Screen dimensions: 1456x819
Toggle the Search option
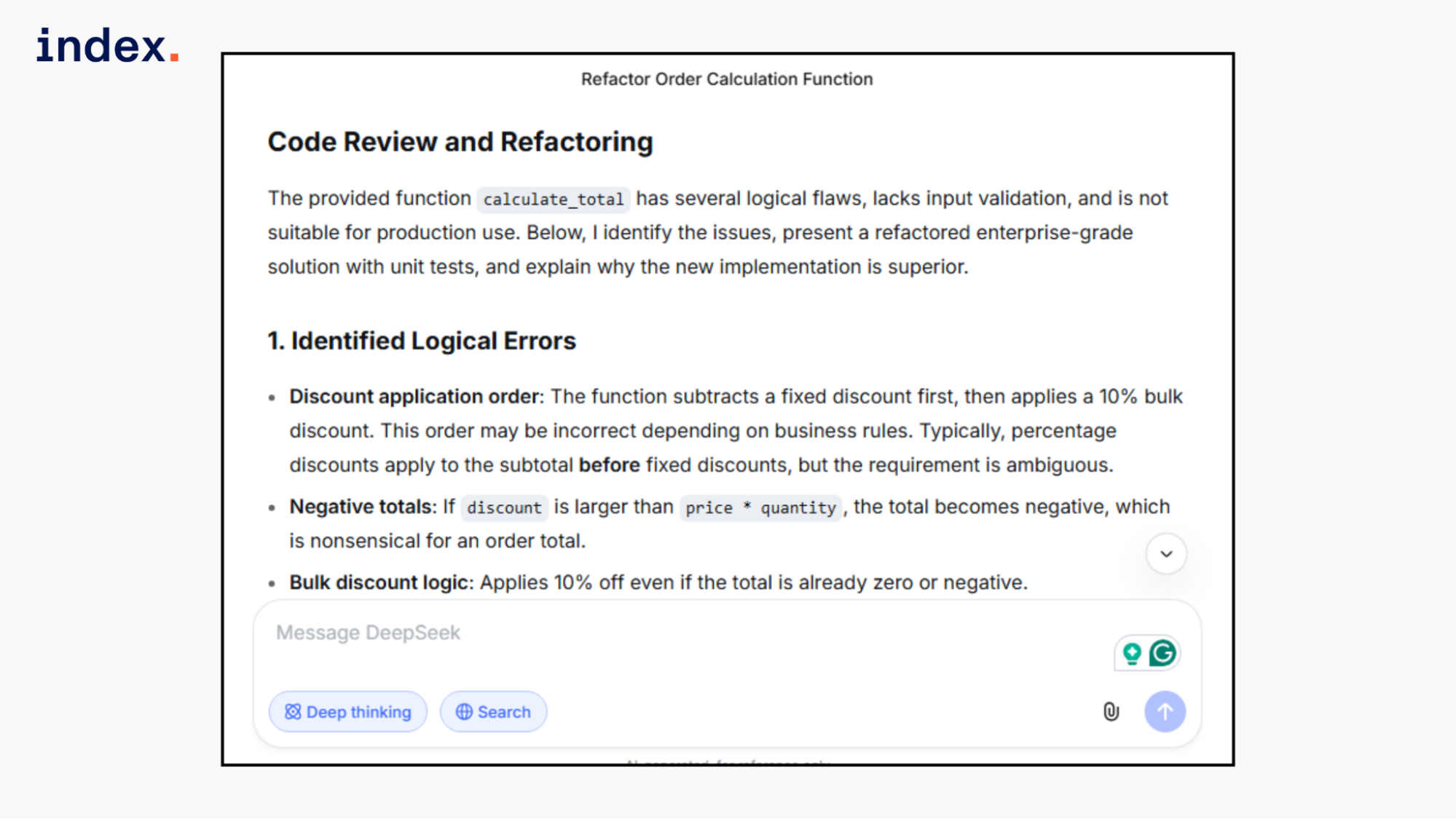pyautogui.click(x=493, y=711)
